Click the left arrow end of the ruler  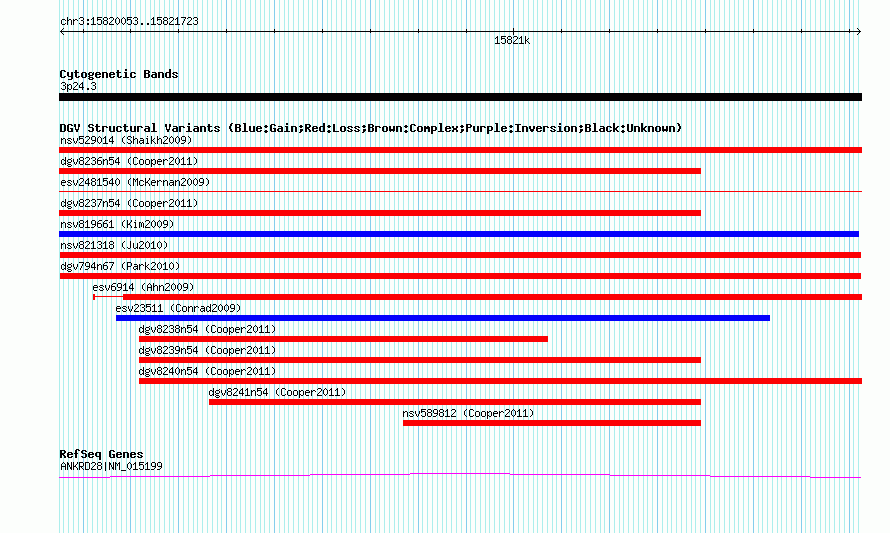pyautogui.click(x=62, y=32)
